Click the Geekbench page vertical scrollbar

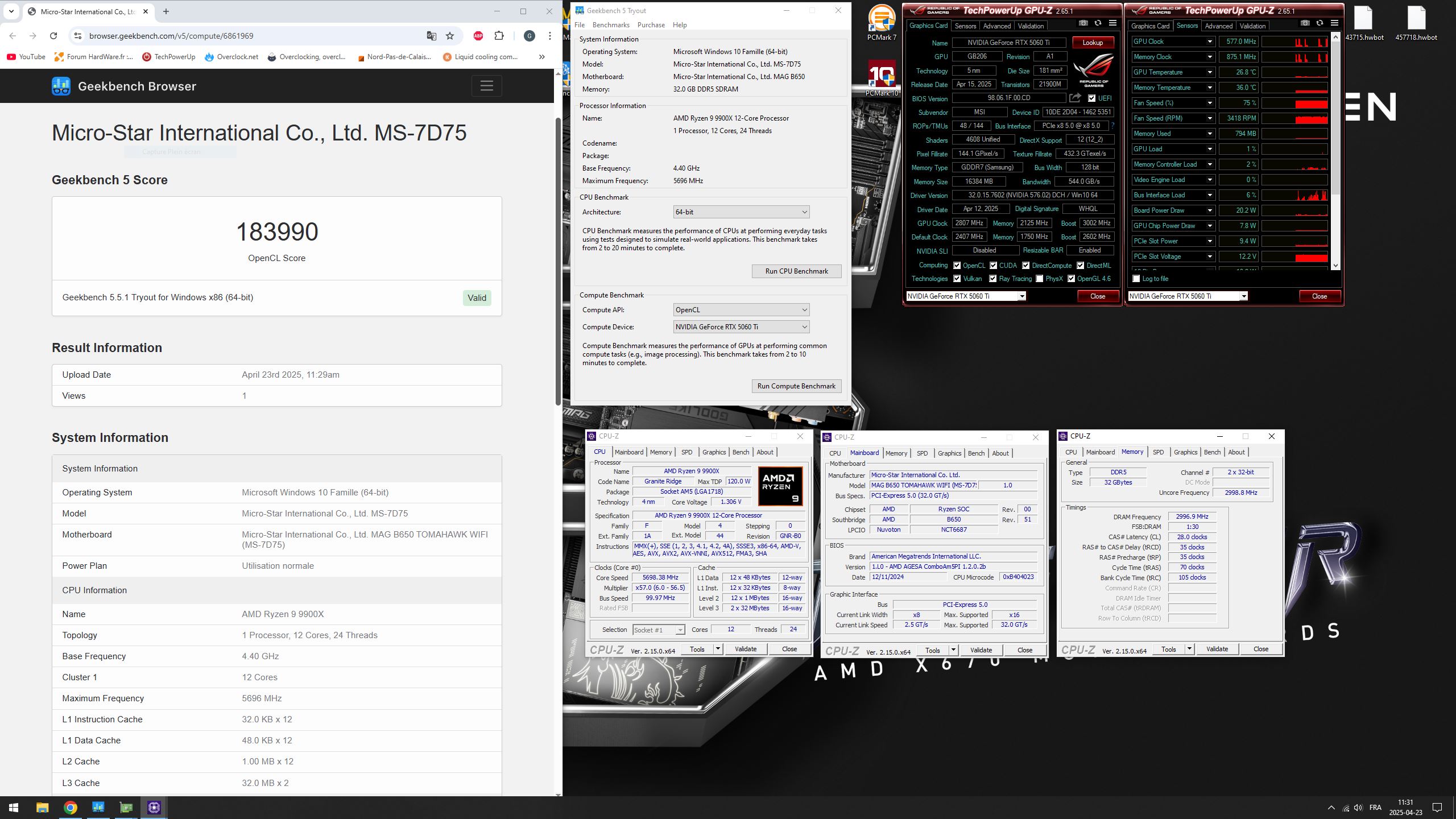558,262
